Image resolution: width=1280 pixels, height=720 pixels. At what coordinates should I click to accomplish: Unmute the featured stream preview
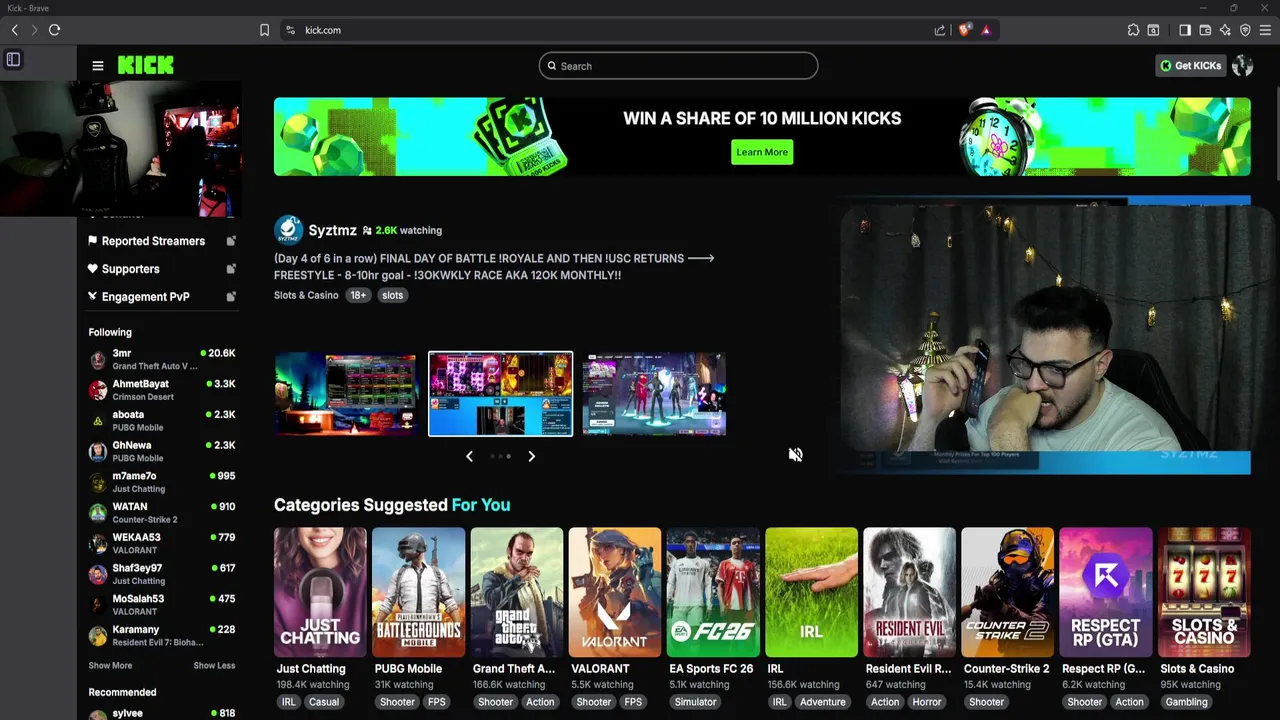click(x=795, y=455)
